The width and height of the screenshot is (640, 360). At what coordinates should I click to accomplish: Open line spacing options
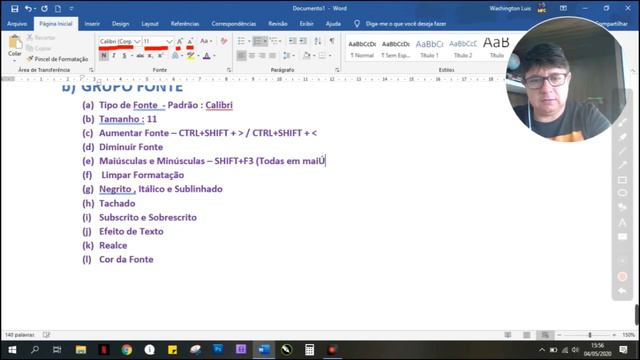click(x=288, y=56)
